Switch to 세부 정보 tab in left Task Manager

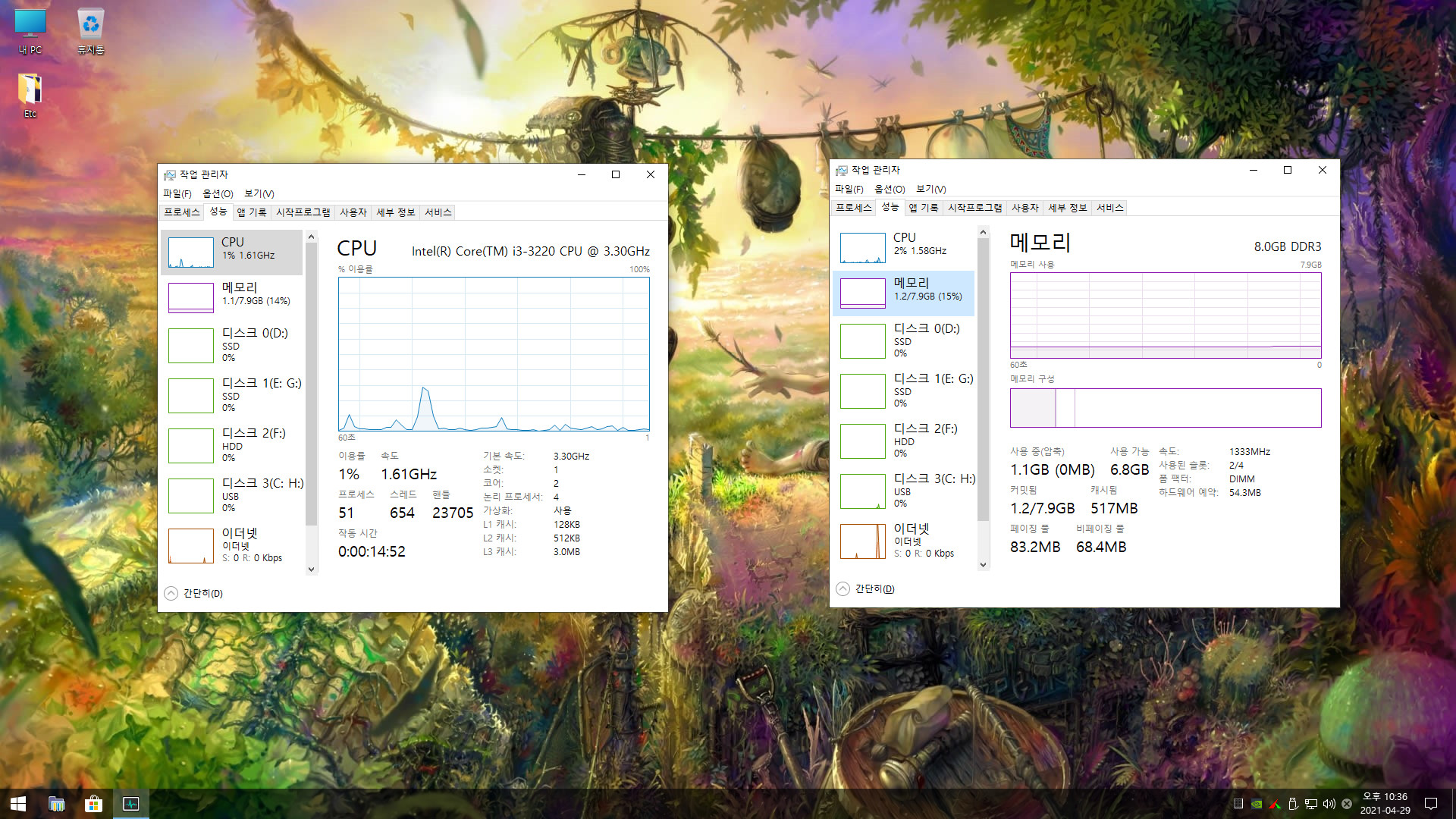tap(396, 212)
